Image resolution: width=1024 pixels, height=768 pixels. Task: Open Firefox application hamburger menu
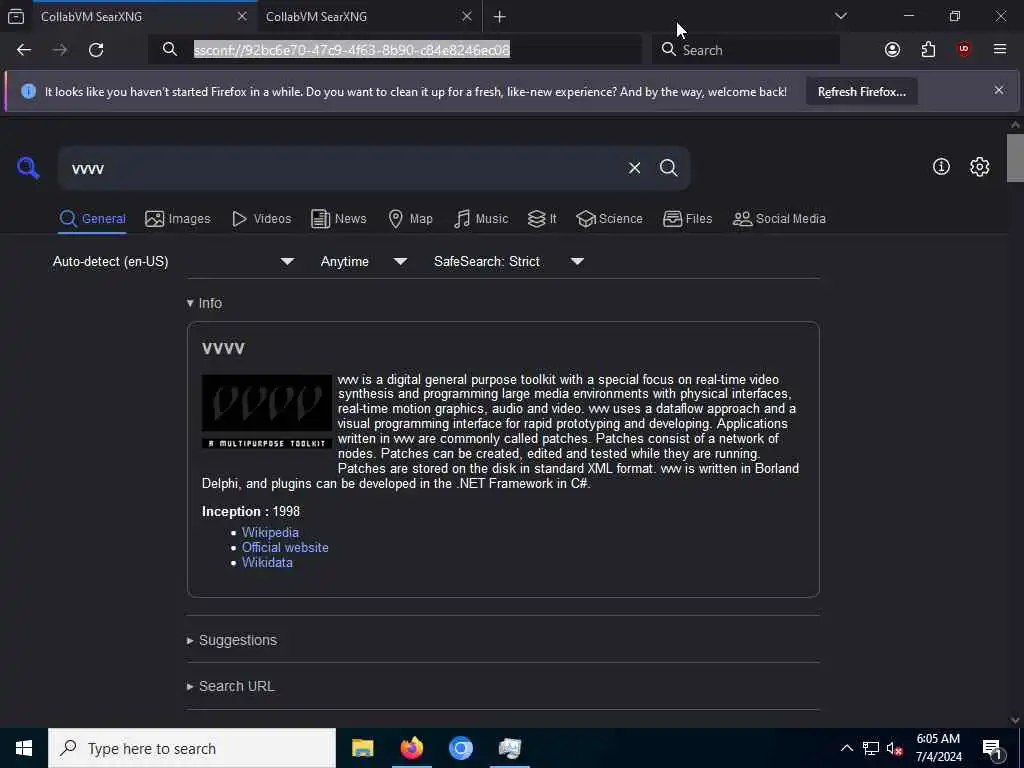pos(1000,50)
